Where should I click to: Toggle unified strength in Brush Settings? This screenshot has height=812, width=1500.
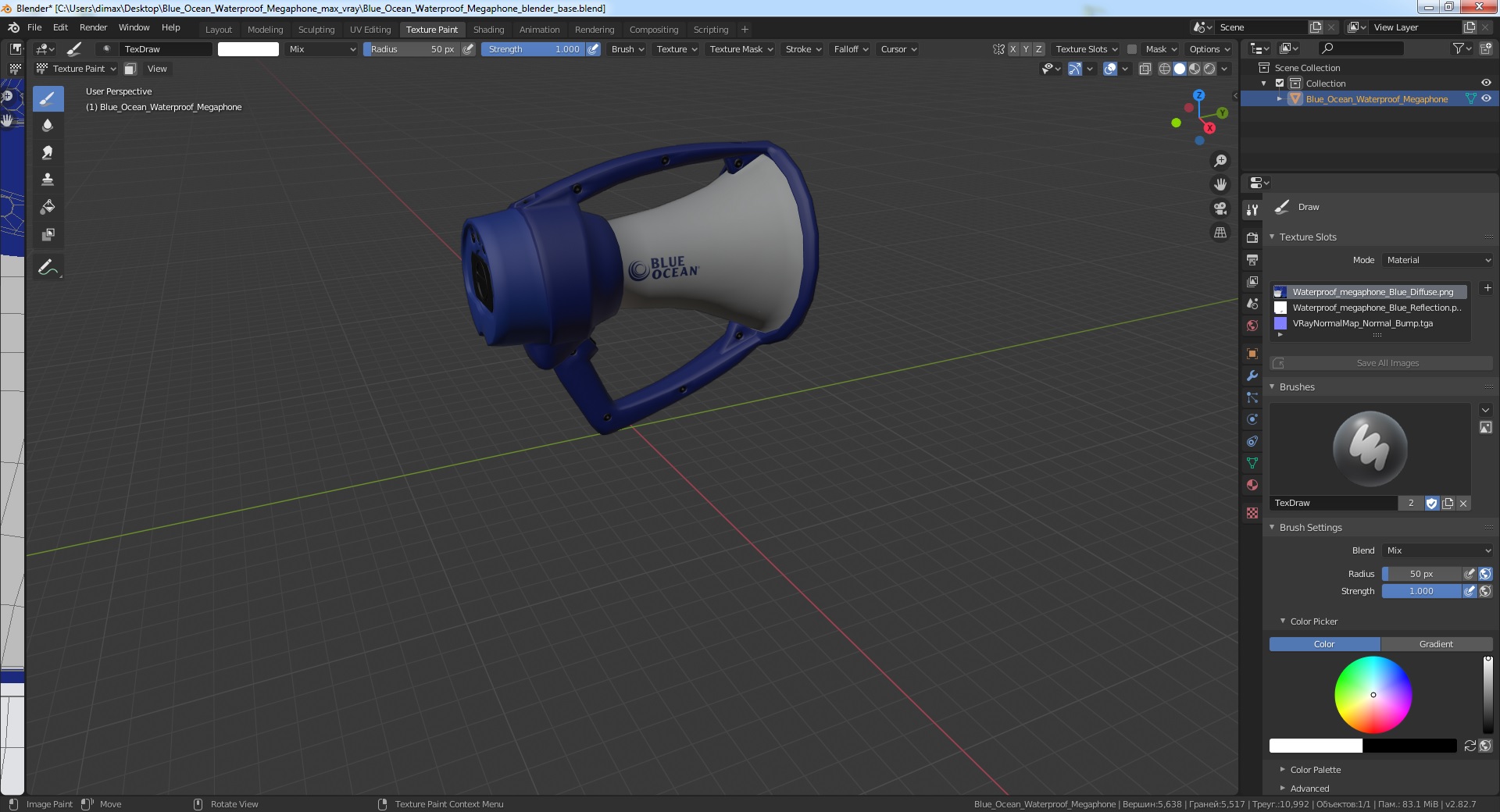[1485, 591]
